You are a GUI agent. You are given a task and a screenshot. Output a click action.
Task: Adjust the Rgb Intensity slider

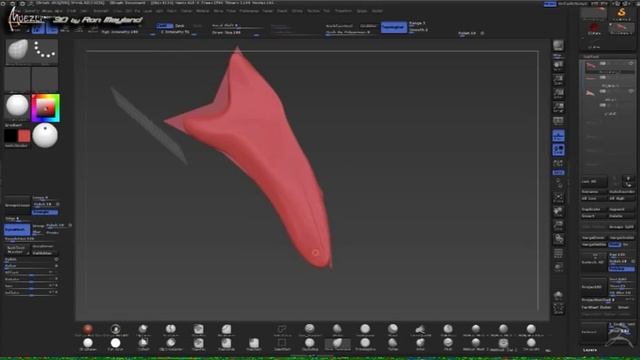[127, 32]
